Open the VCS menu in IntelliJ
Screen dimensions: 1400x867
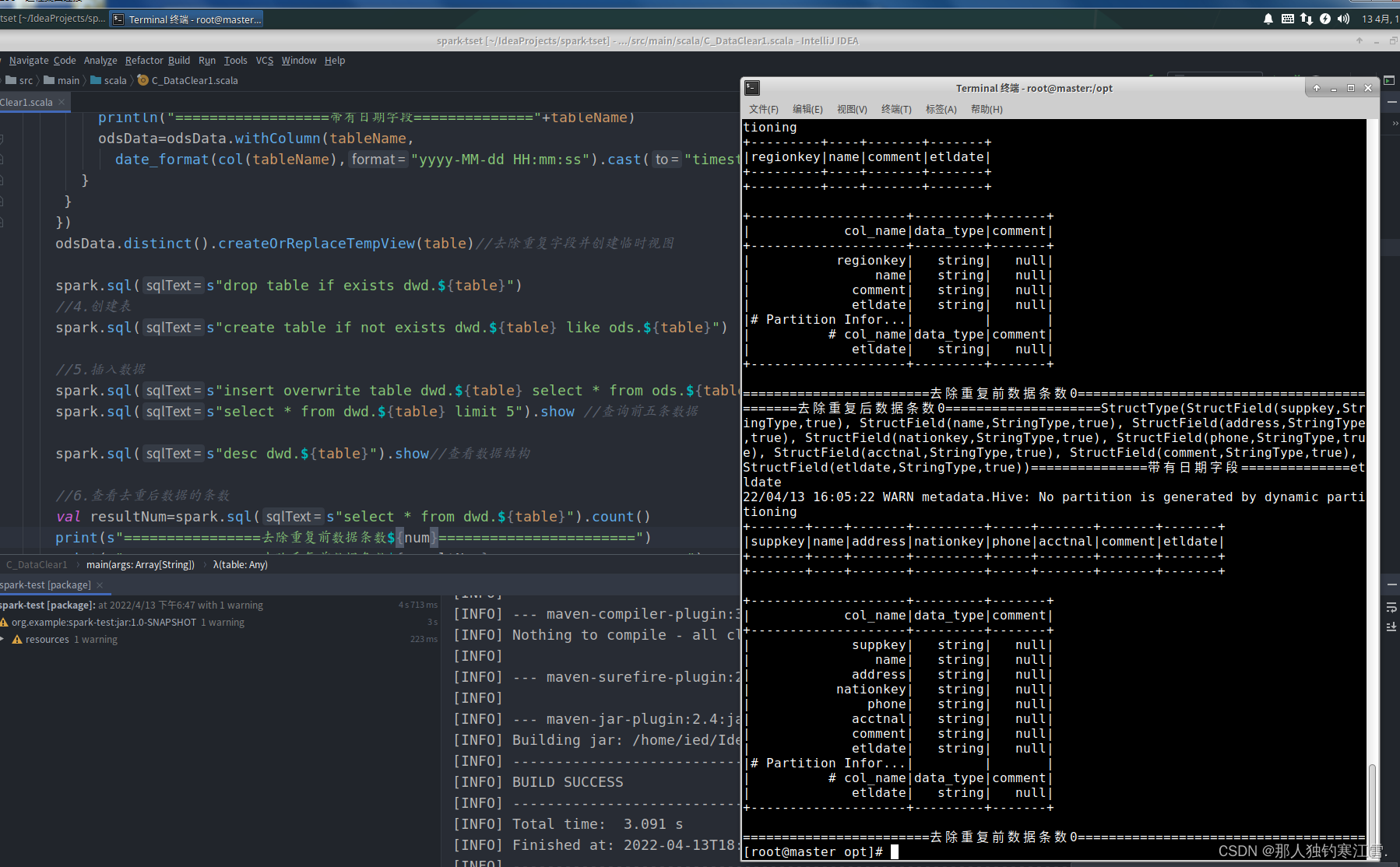click(265, 61)
